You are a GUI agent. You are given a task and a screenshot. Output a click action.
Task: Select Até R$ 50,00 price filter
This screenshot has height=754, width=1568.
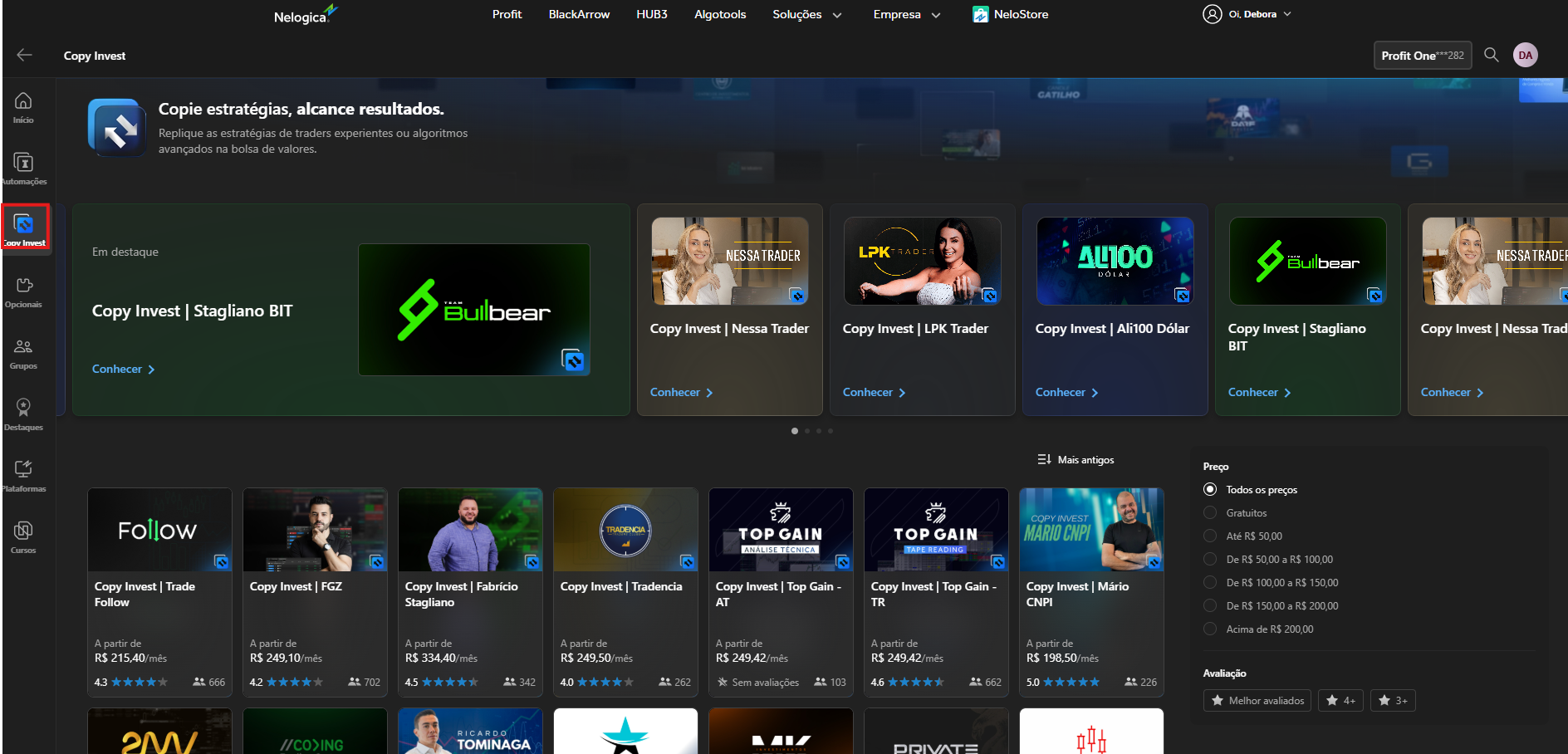pyautogui.click(x=1210, y=536)
